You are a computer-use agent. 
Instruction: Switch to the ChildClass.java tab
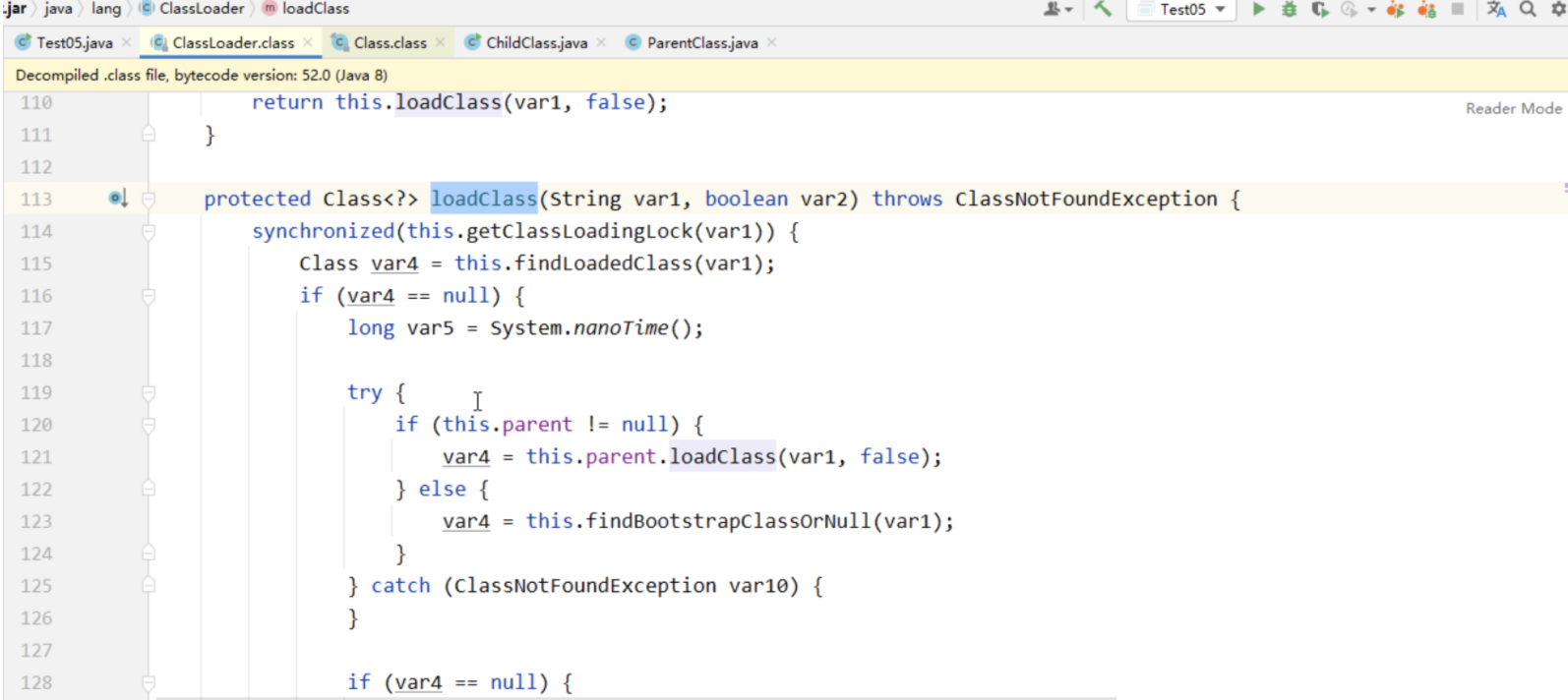[536, 42]
